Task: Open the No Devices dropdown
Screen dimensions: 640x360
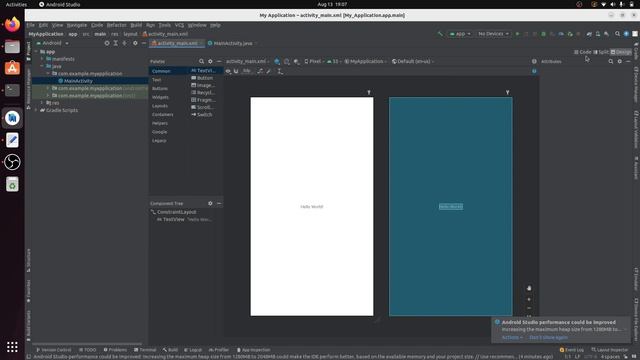Action: pyautogui.click(x=493, y=34)
